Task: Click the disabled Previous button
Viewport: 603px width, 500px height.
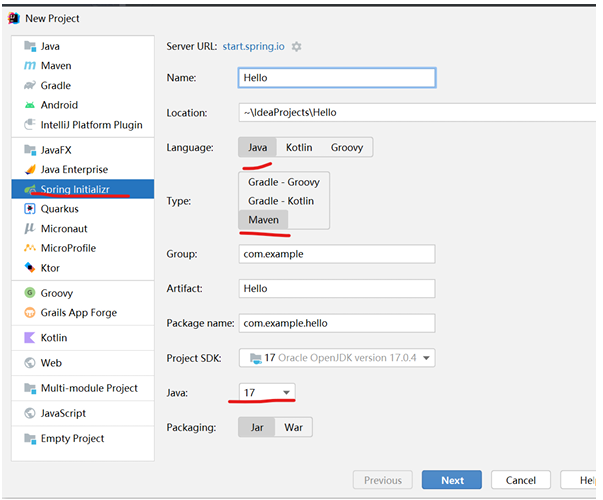Action: point(383,480)
